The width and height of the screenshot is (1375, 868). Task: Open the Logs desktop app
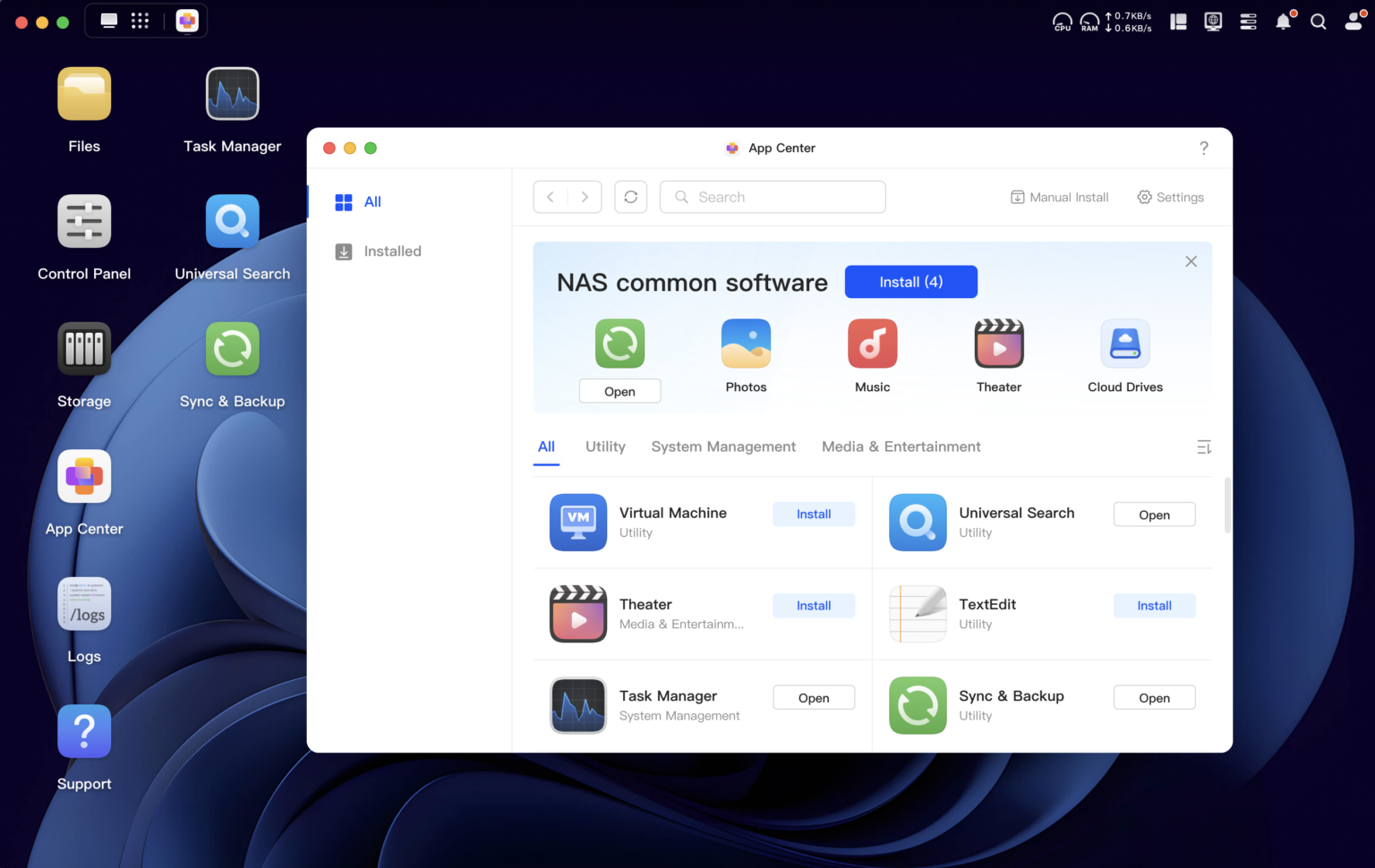click(84, 604)
